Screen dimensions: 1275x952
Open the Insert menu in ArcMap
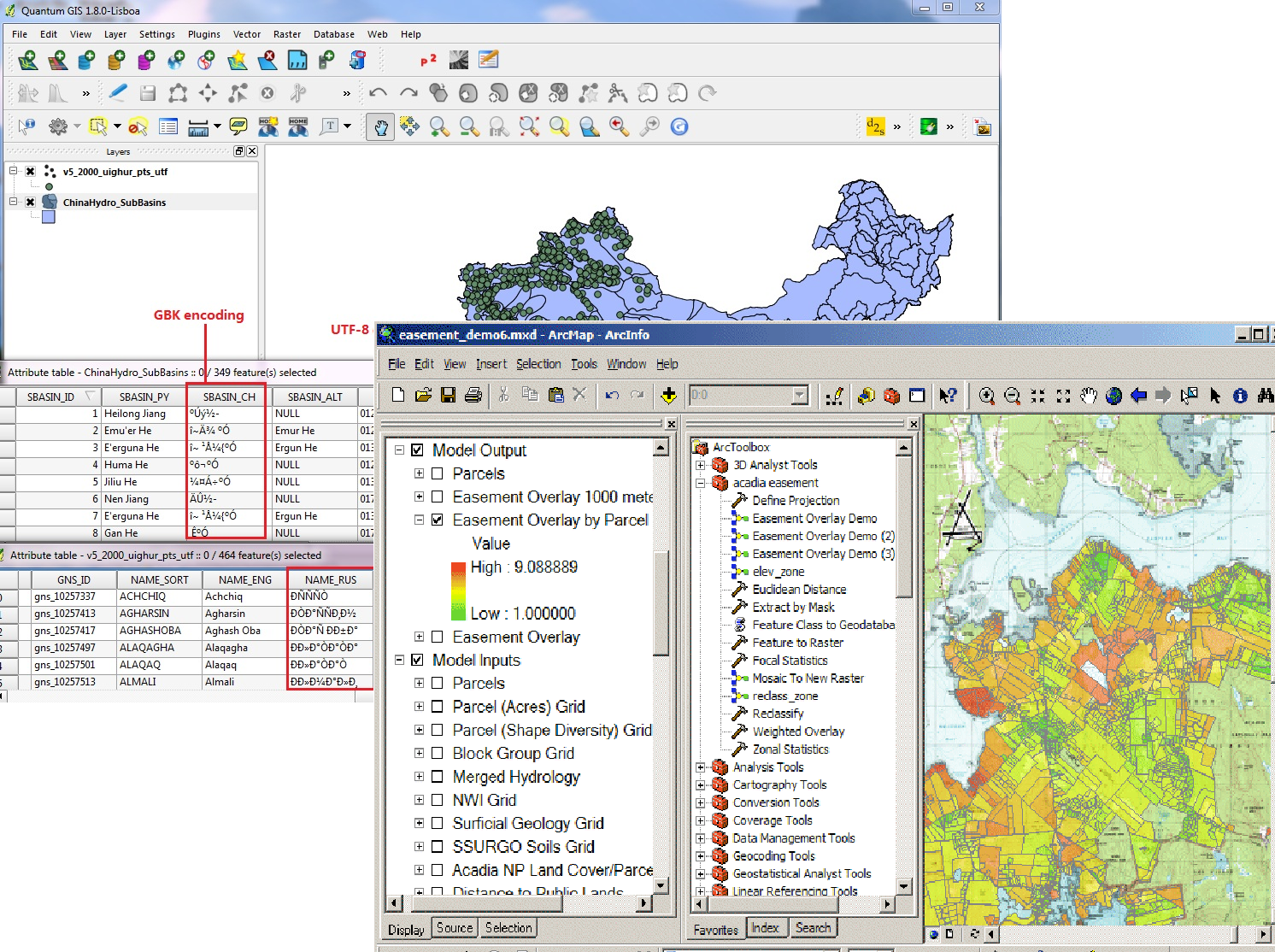491,364
